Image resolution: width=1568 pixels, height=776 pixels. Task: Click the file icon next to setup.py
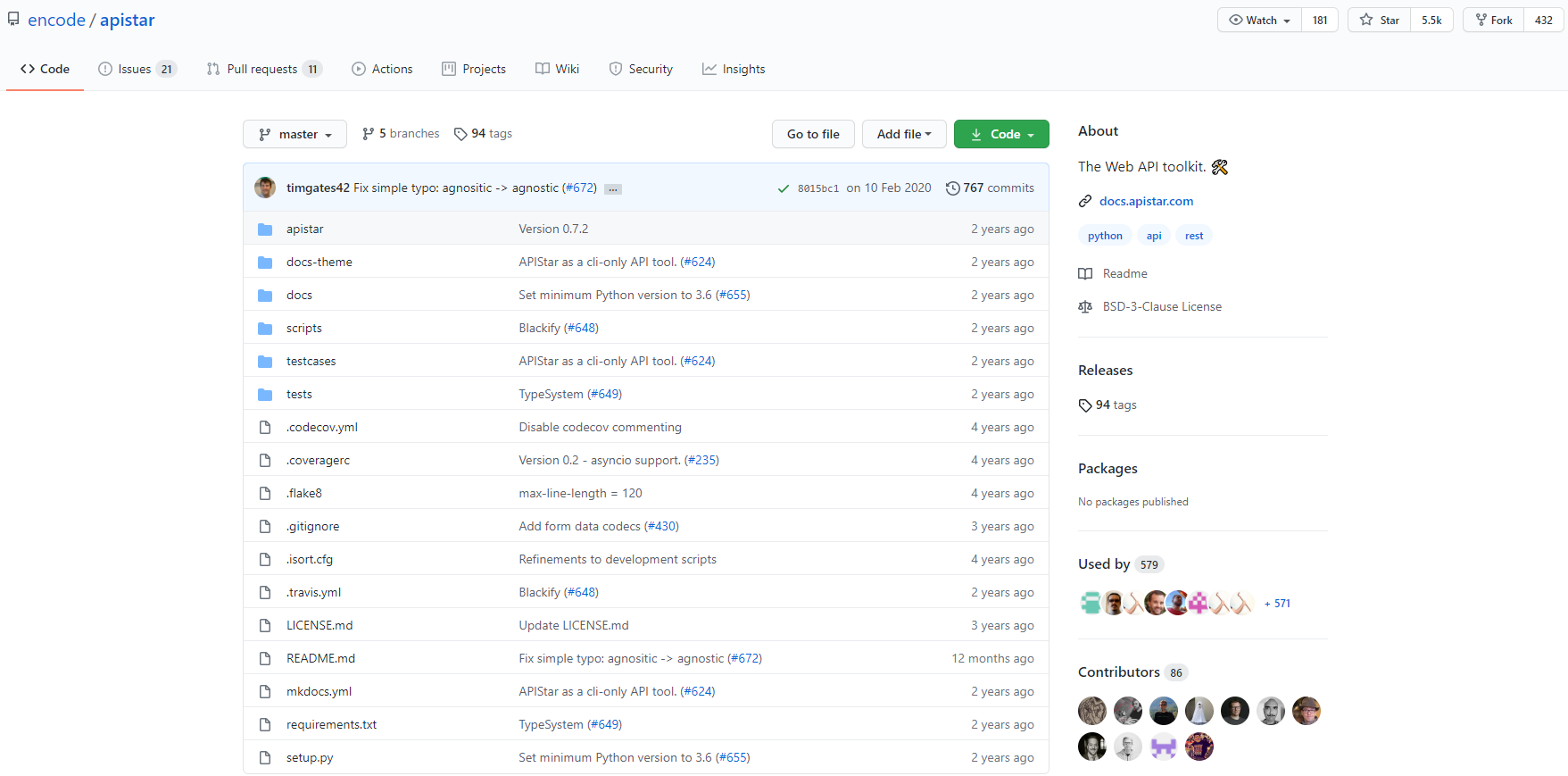(x=265, y=758)
